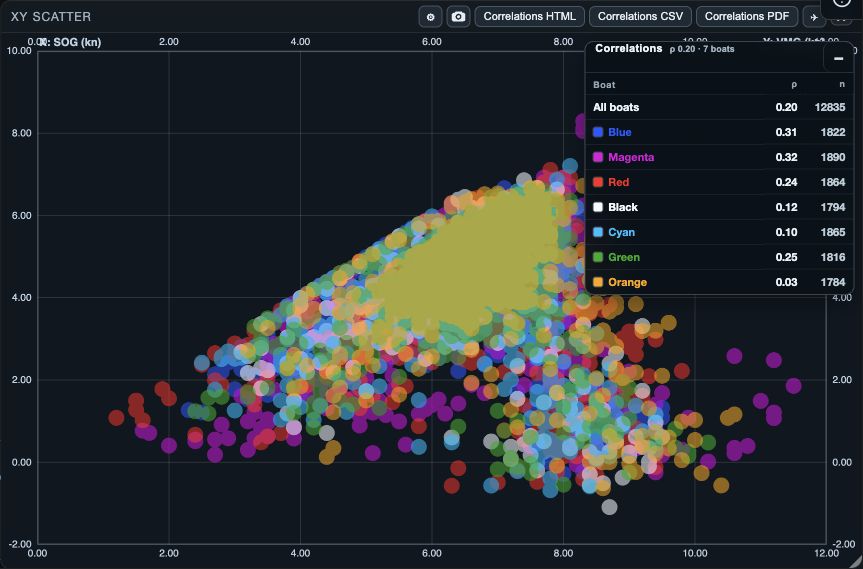Viewport: 863px width, 569px height.
Task: Click the Magenta boat color swatch
Action: coord(598,157)
